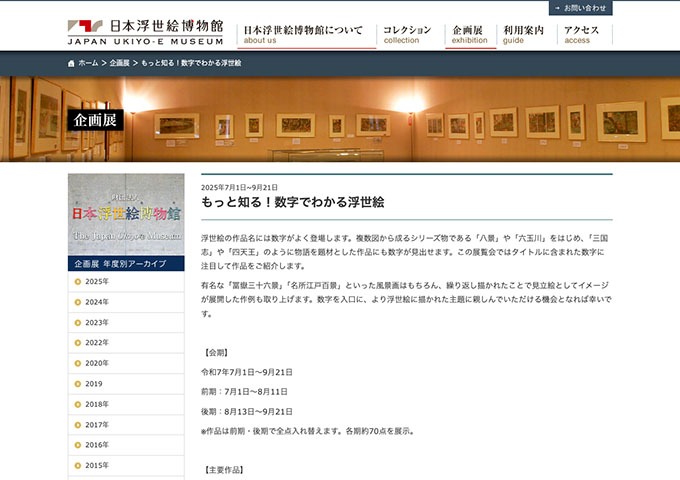The image size is (680, 480).
Task: Open the 2018年 archive
Action: pos(126,405)
